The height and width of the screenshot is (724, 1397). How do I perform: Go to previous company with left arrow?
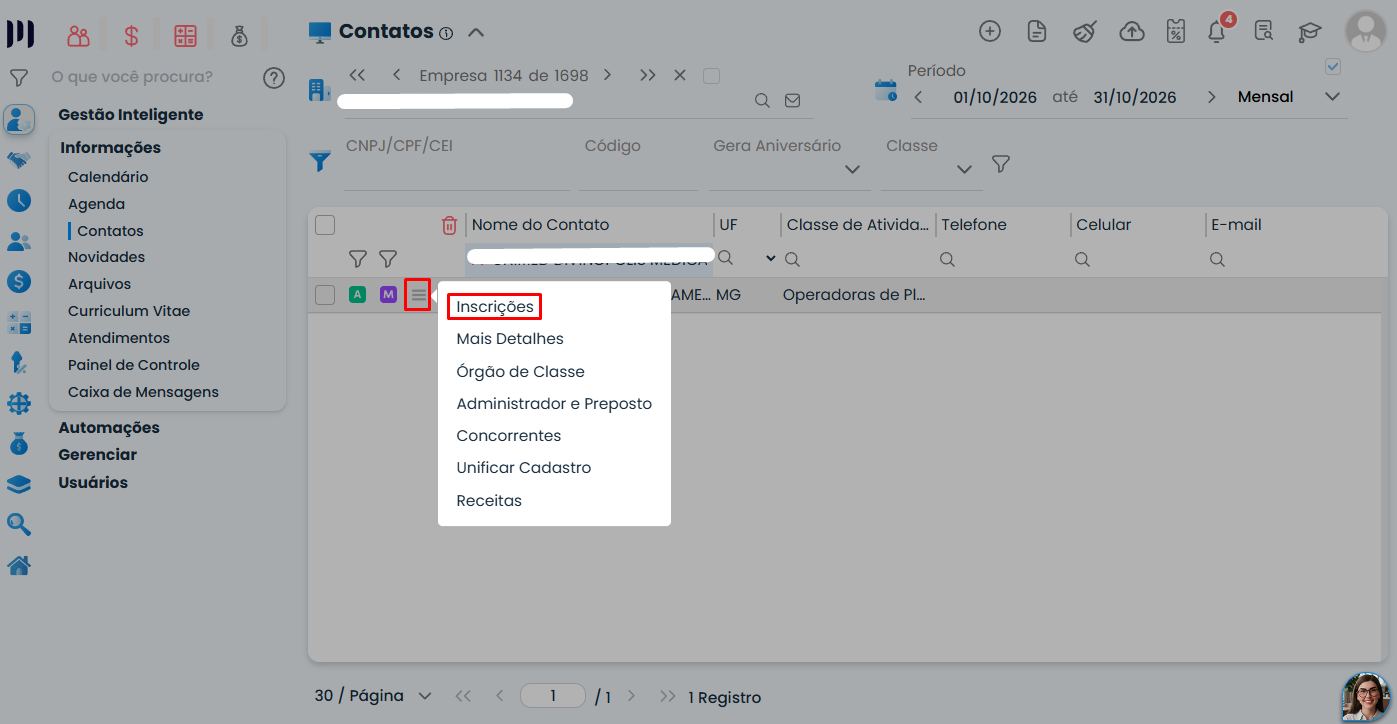point(397,75)
